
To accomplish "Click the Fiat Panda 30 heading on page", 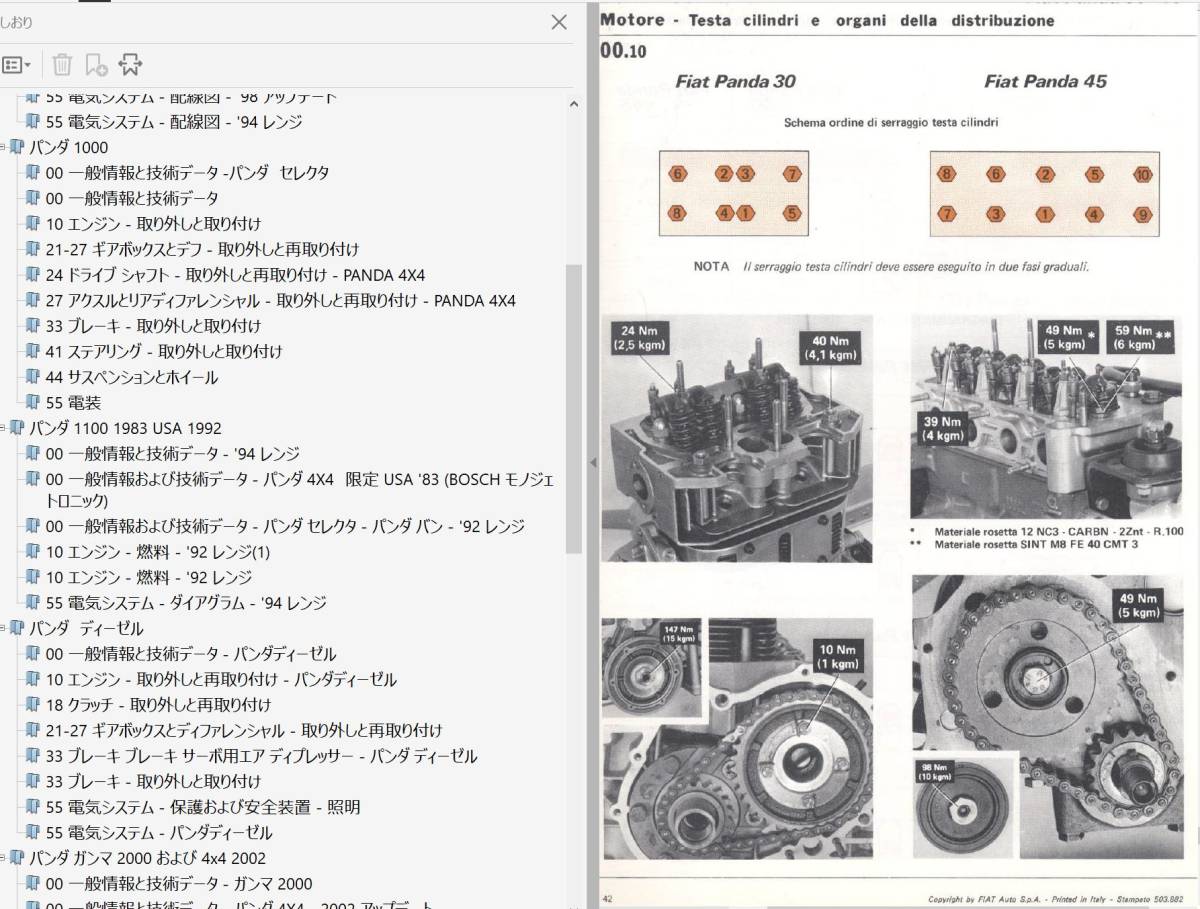I will [735, 82].
